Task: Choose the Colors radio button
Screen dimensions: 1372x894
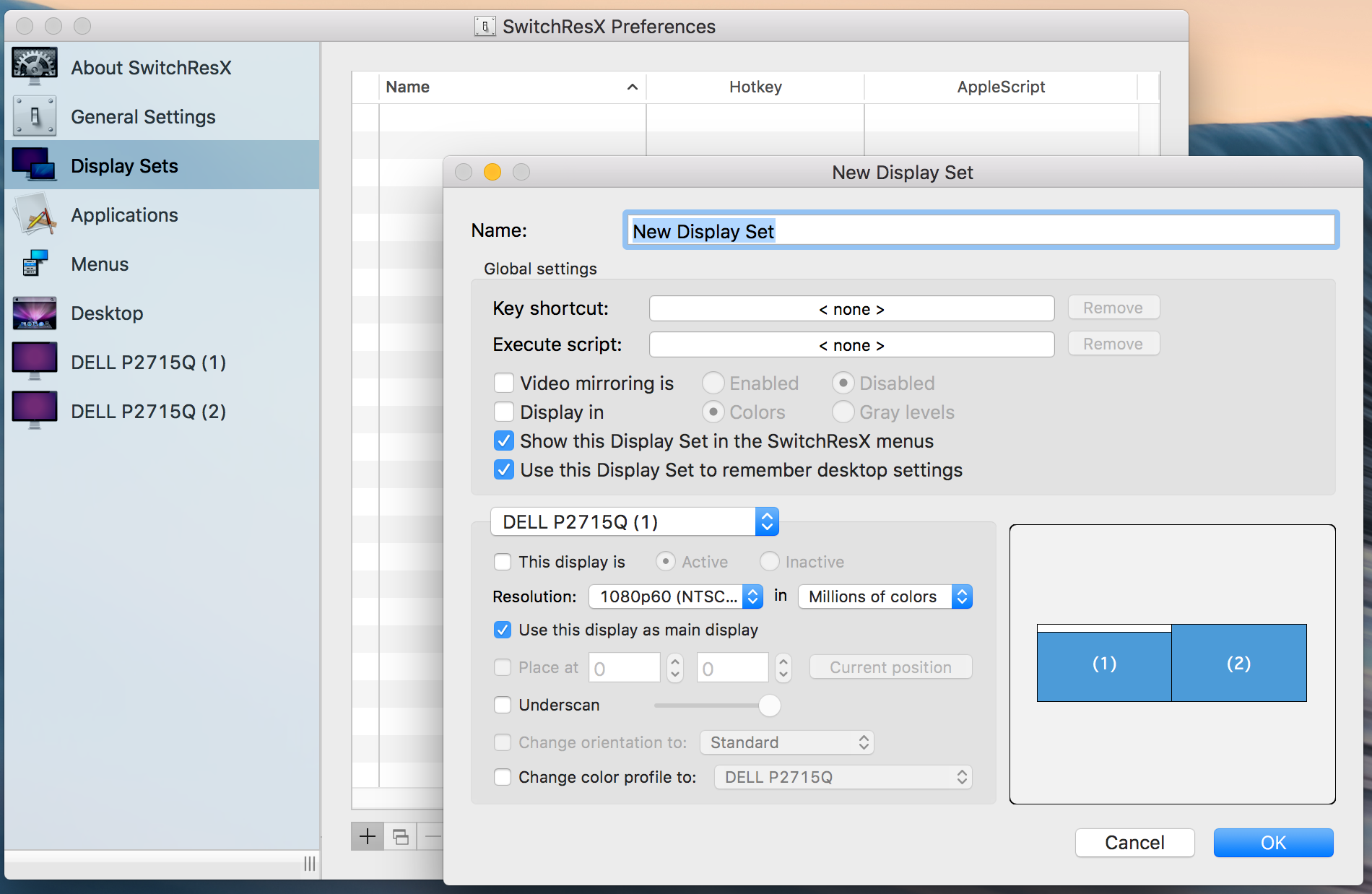Action: 713,412
